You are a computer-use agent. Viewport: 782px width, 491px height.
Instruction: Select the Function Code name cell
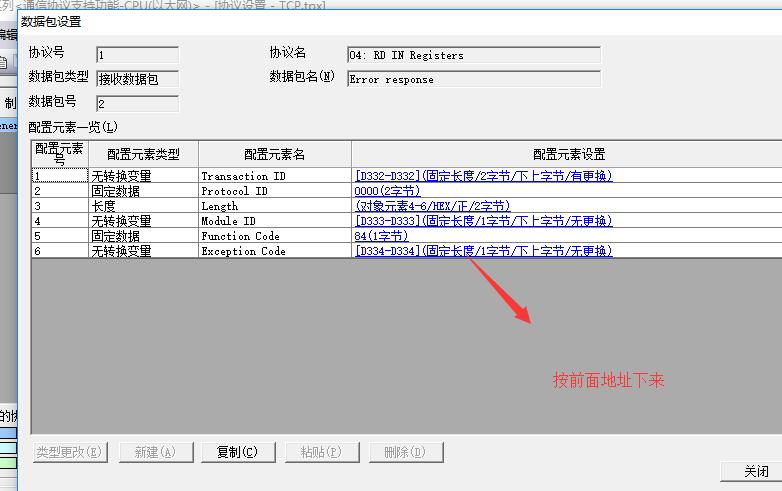(x=275, y=236)
